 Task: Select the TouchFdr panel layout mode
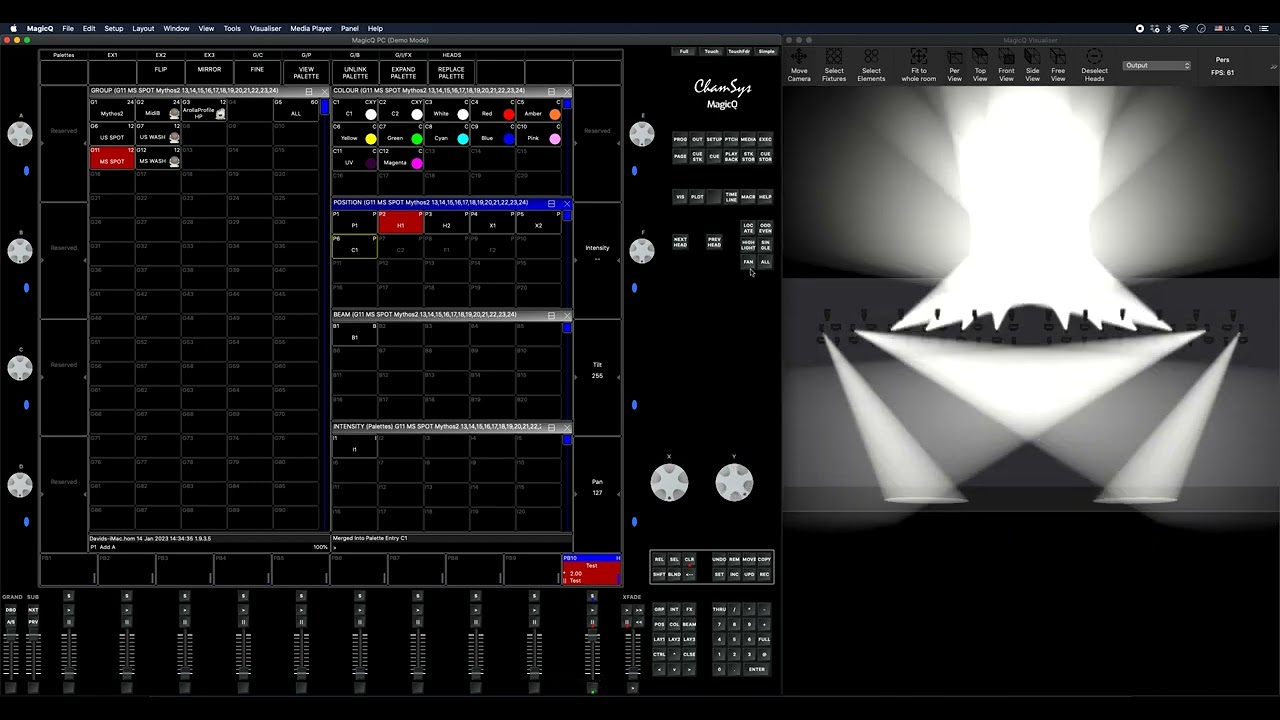(739, 51)
